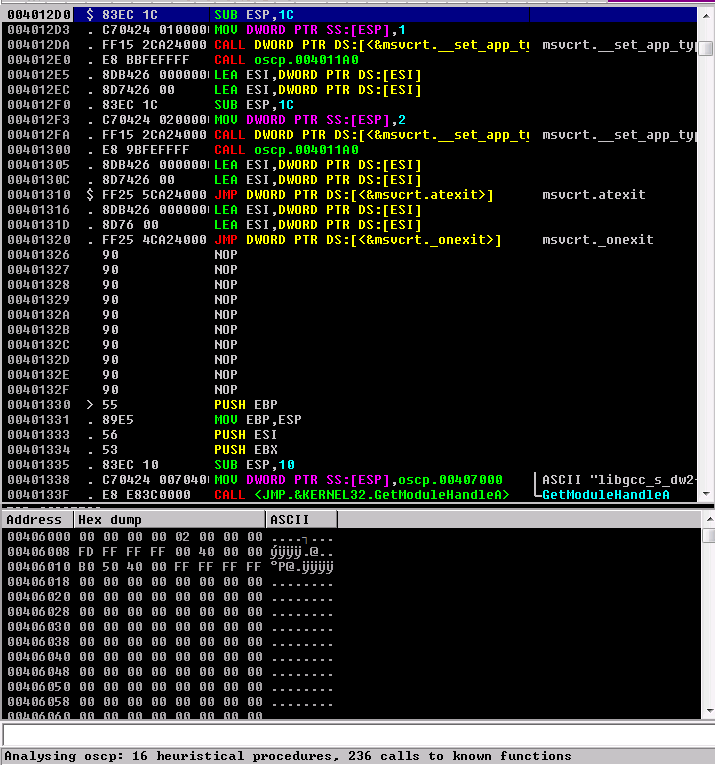Select dump row at address 00406020
This screenshot has height=765, width=715.
tap(351, 597)
